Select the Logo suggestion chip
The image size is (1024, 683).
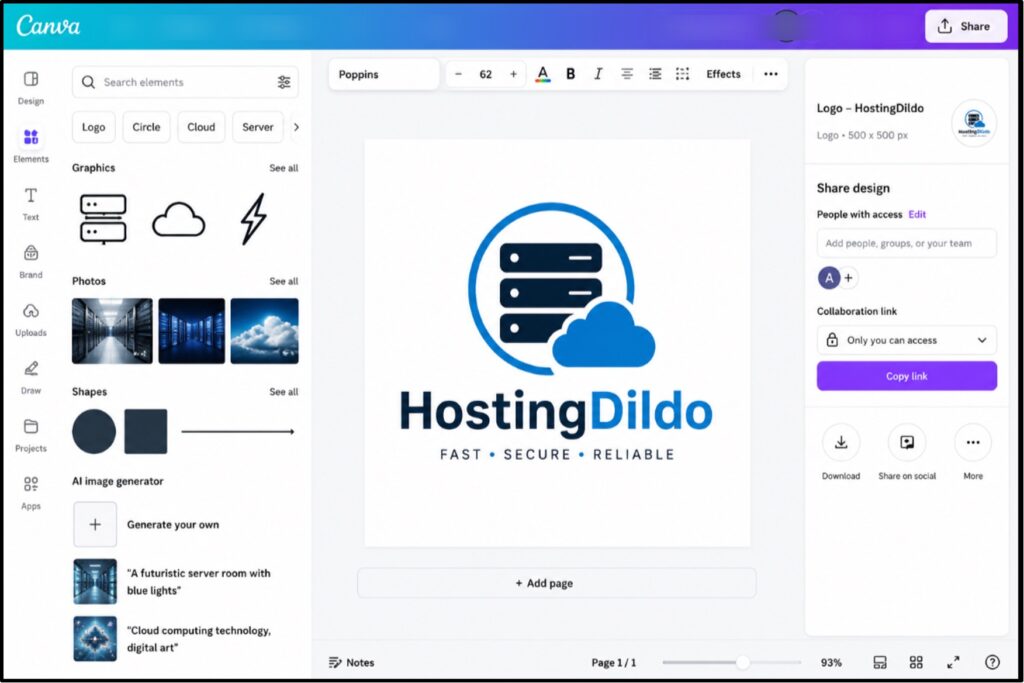93,127
